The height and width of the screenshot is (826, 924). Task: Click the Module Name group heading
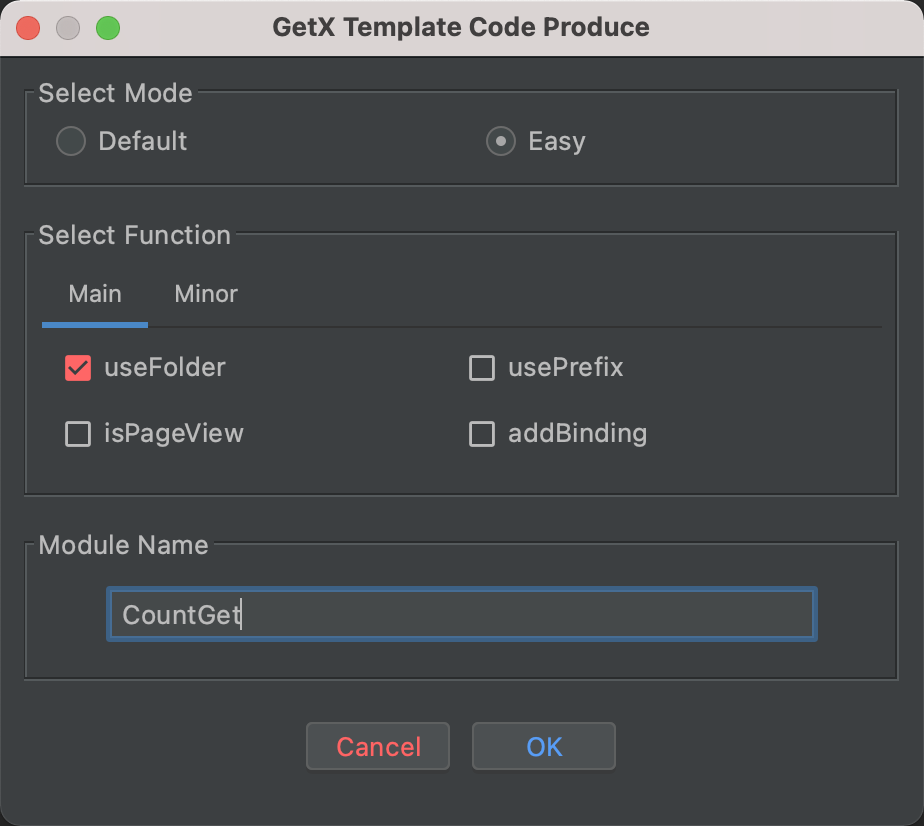(x=123, y=545)
